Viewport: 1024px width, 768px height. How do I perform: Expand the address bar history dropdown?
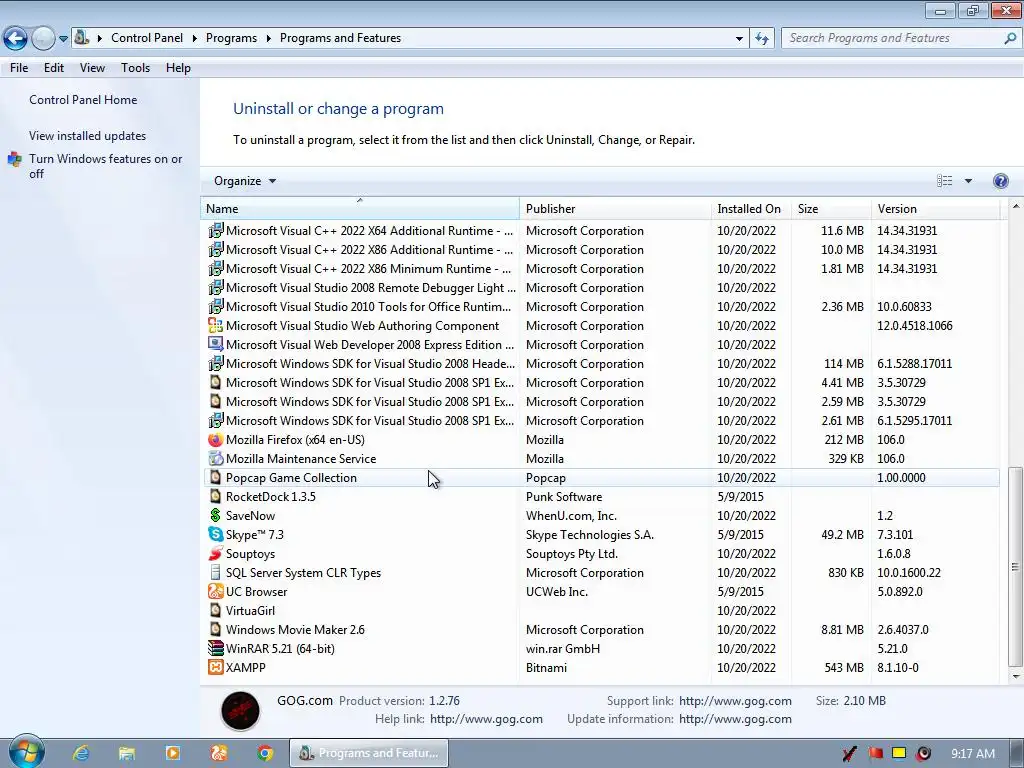click(739, 39)
